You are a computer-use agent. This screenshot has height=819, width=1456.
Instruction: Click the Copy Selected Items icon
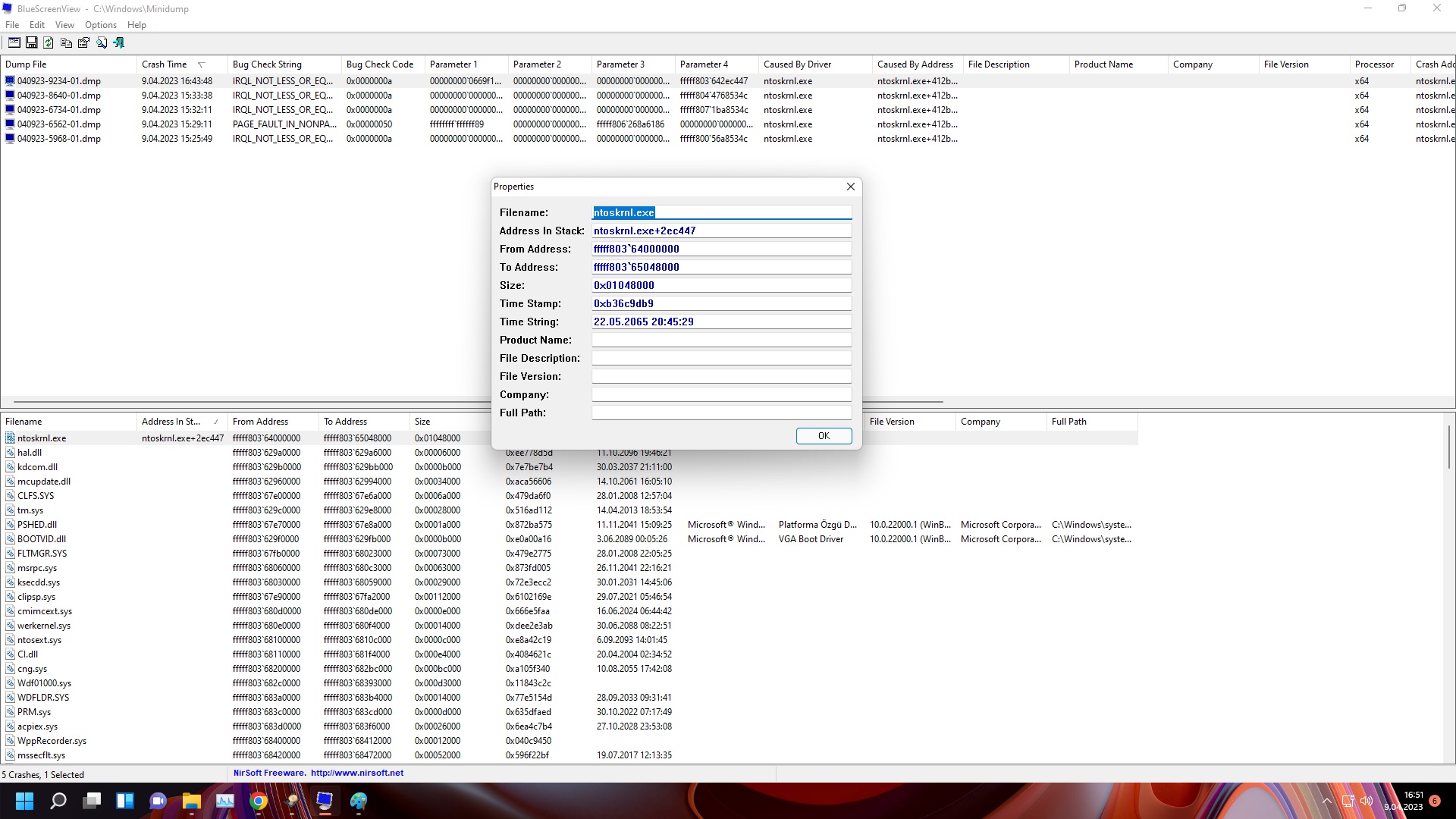[x=66, y=43]
